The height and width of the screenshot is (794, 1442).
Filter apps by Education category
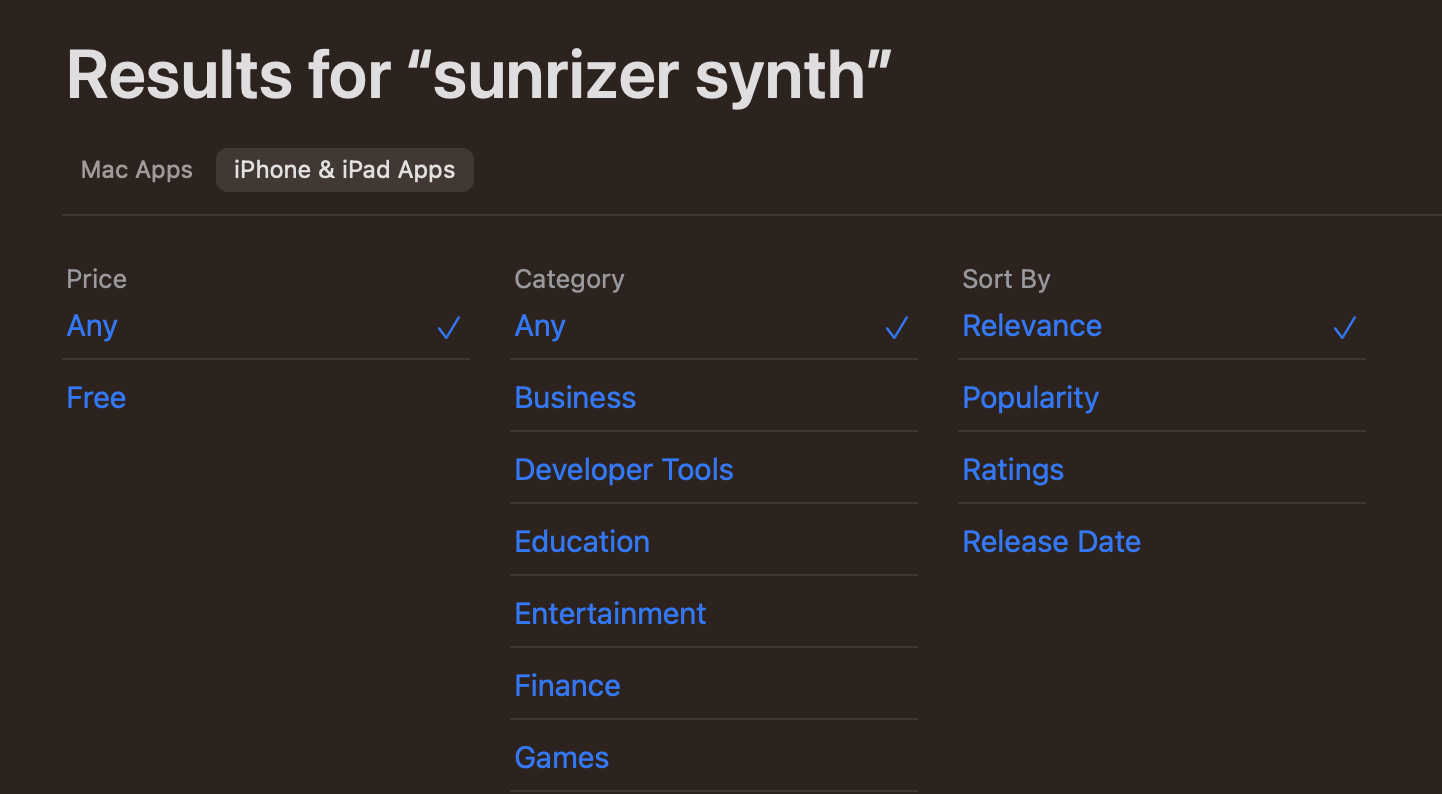(582, 541)
